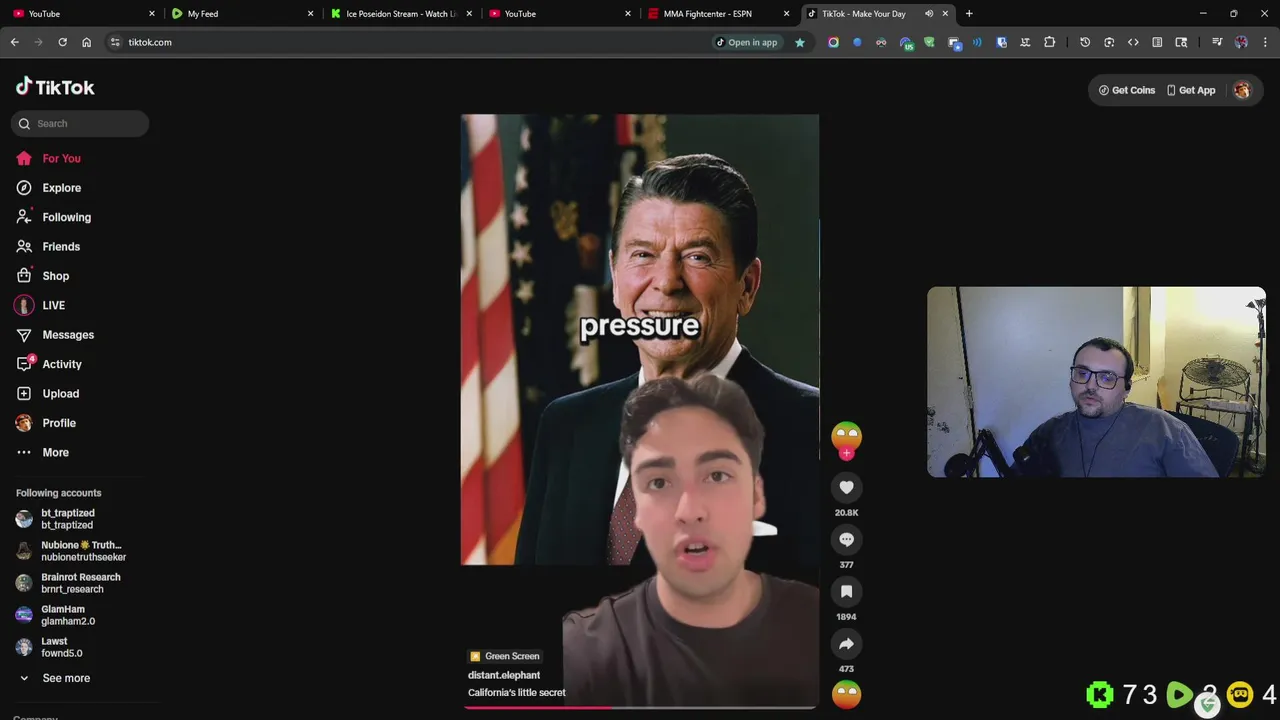Viewport: 1280px width, 720px height.
Task: Seek using the video progress bar
Action: (640, 707)
